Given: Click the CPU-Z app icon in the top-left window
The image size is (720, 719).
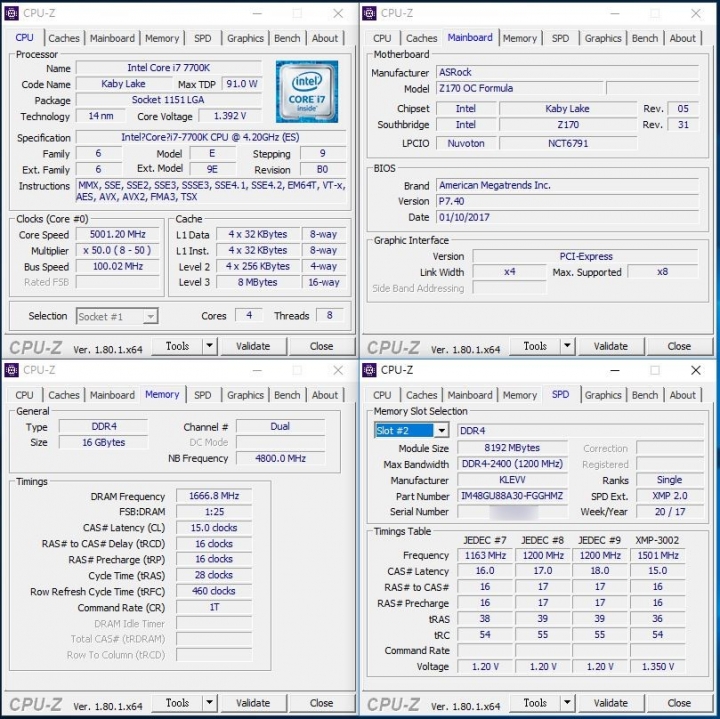Looking at the screenshot, I should click(x=11, y=13).
